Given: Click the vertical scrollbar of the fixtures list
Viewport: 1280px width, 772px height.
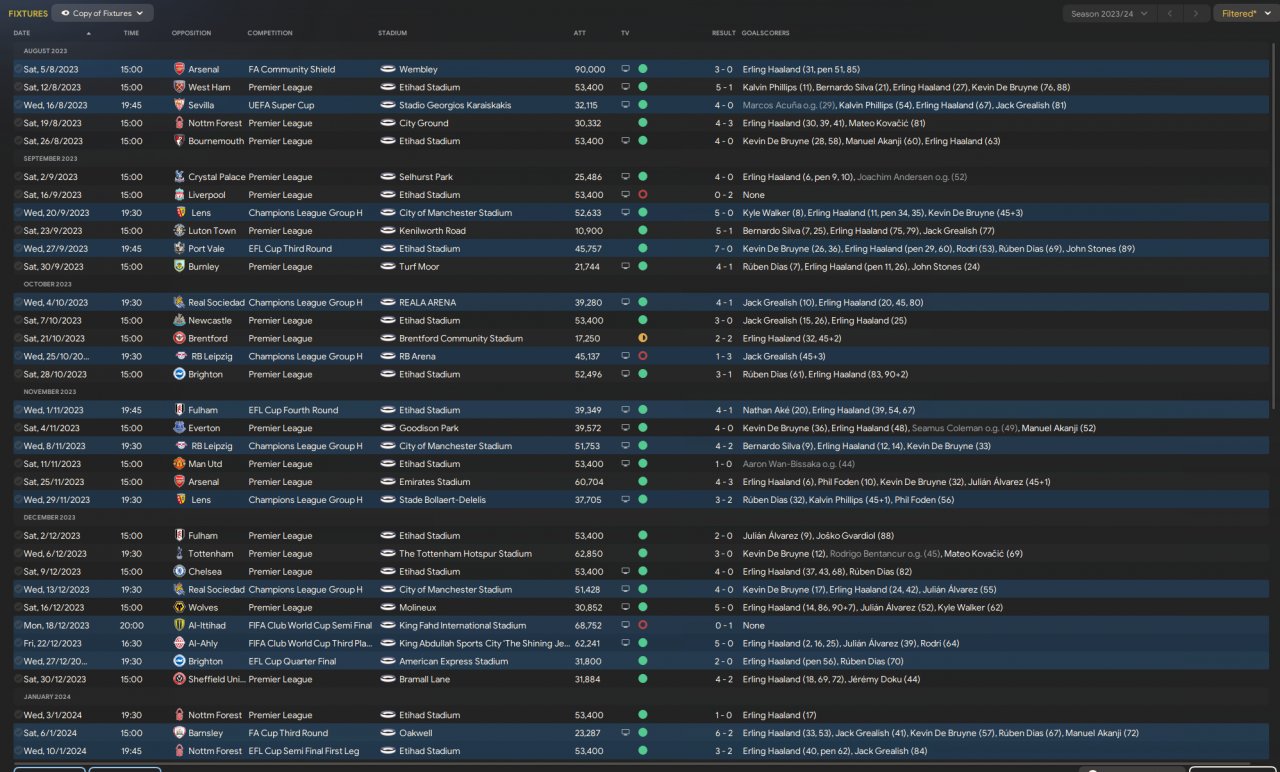Looking at the screenshot, I should click(1274, 225).
